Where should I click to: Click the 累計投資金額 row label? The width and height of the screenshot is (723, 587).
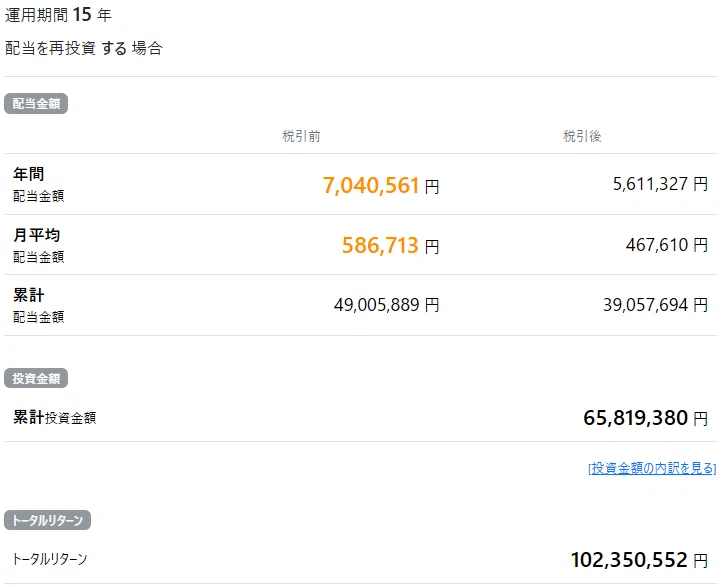point(55,418)
